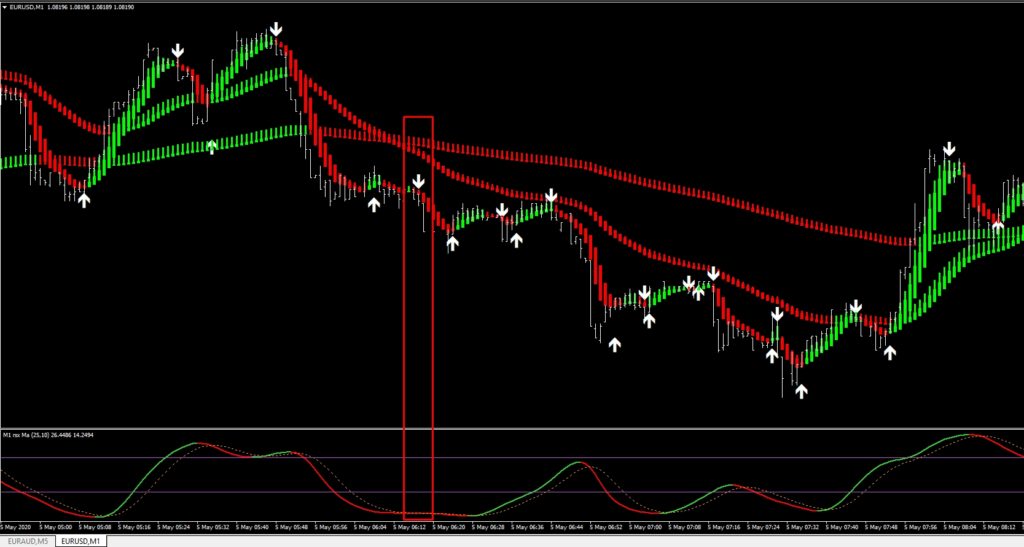Click the sell arrow at the highest price peak
The height and width of the screenshot is (547, 1024).
275,30
